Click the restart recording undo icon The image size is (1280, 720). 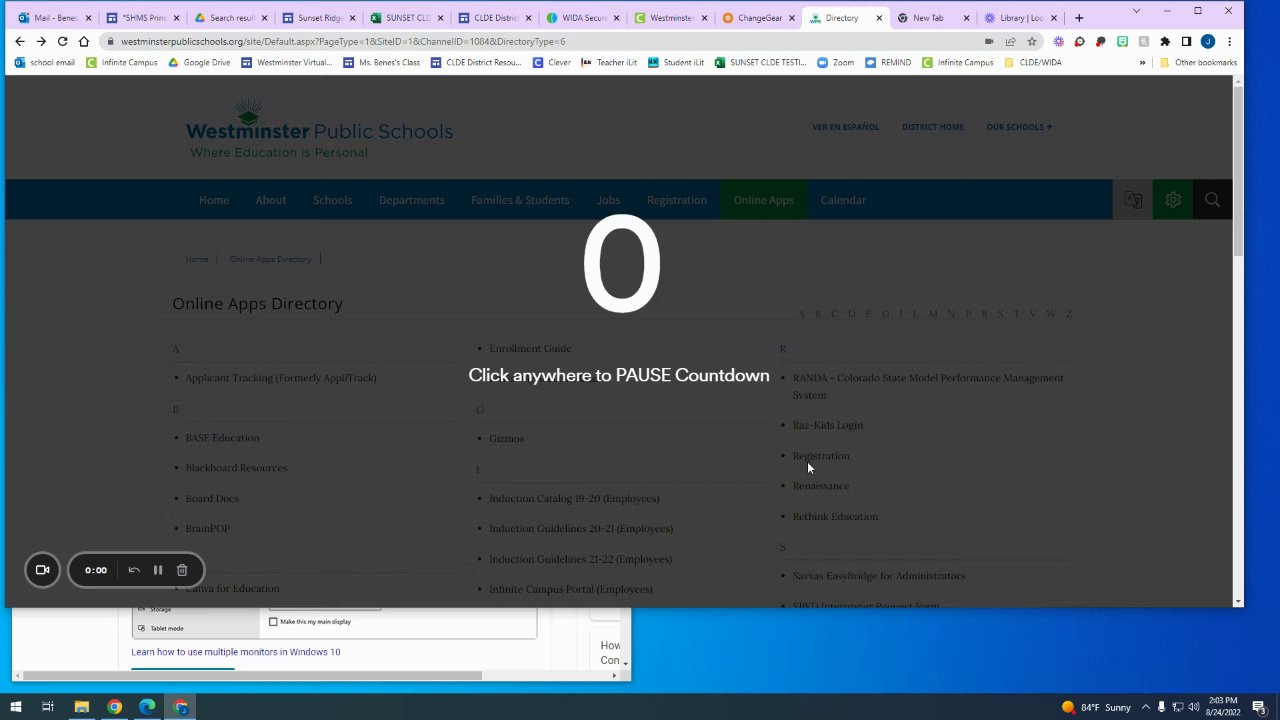pyautogui.click(x=134, y=570)
